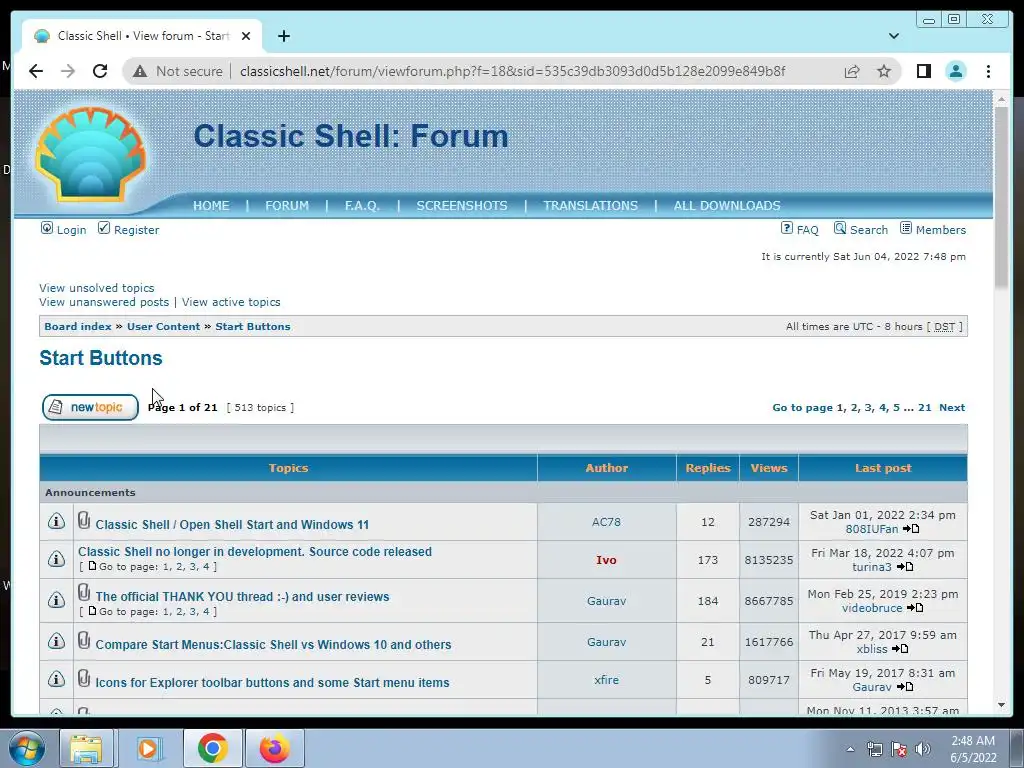Open SCREENSHOTS in the navigation bar
This screenshot has width=1024, height=768.
tap(462, 206)
